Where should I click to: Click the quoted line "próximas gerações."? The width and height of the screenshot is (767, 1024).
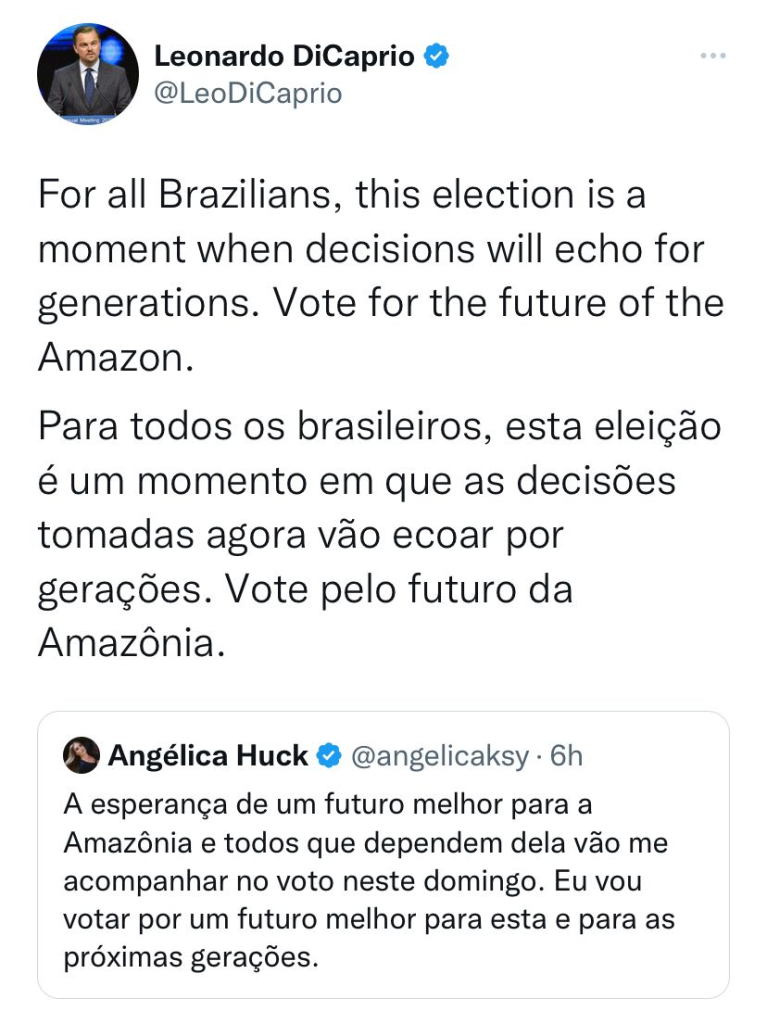[x=190, y=958]
